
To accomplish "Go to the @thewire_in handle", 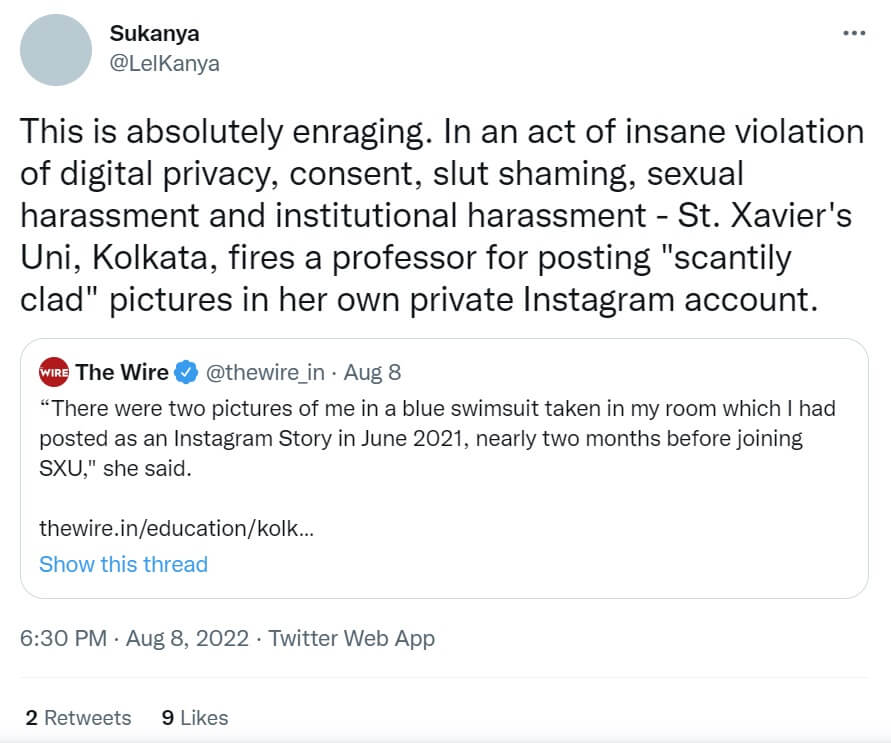I will tap(265, 372).
